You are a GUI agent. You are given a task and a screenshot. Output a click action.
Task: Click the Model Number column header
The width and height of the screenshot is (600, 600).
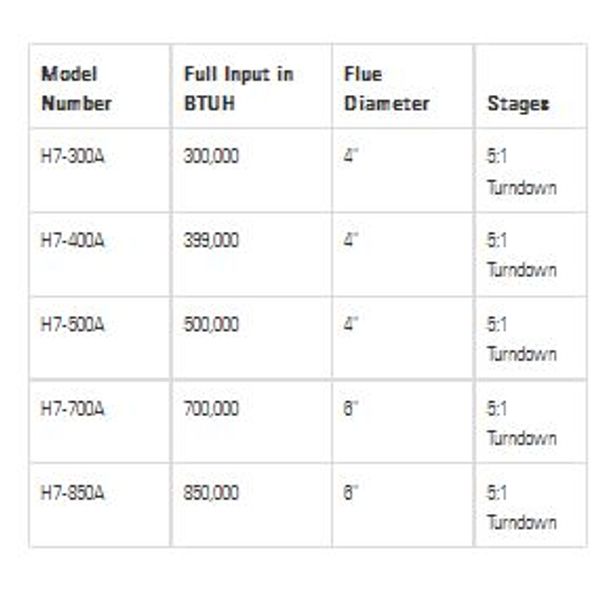pos(76,88)
